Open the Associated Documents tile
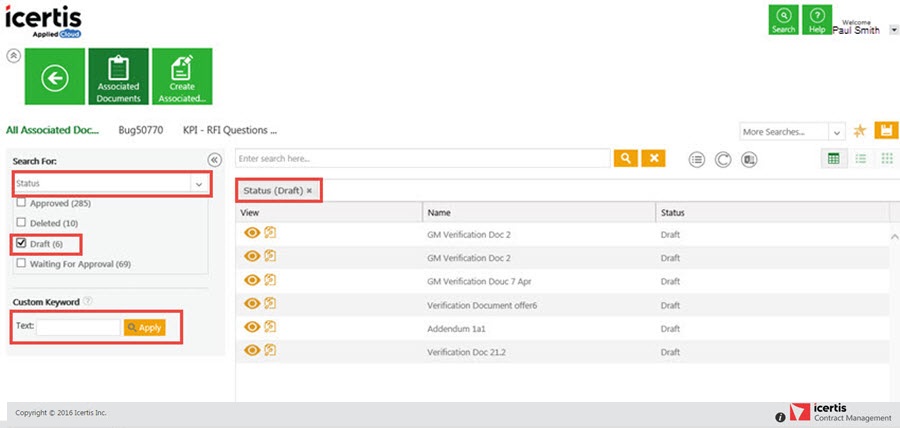The image size is (900, 428). coord(118,77)
